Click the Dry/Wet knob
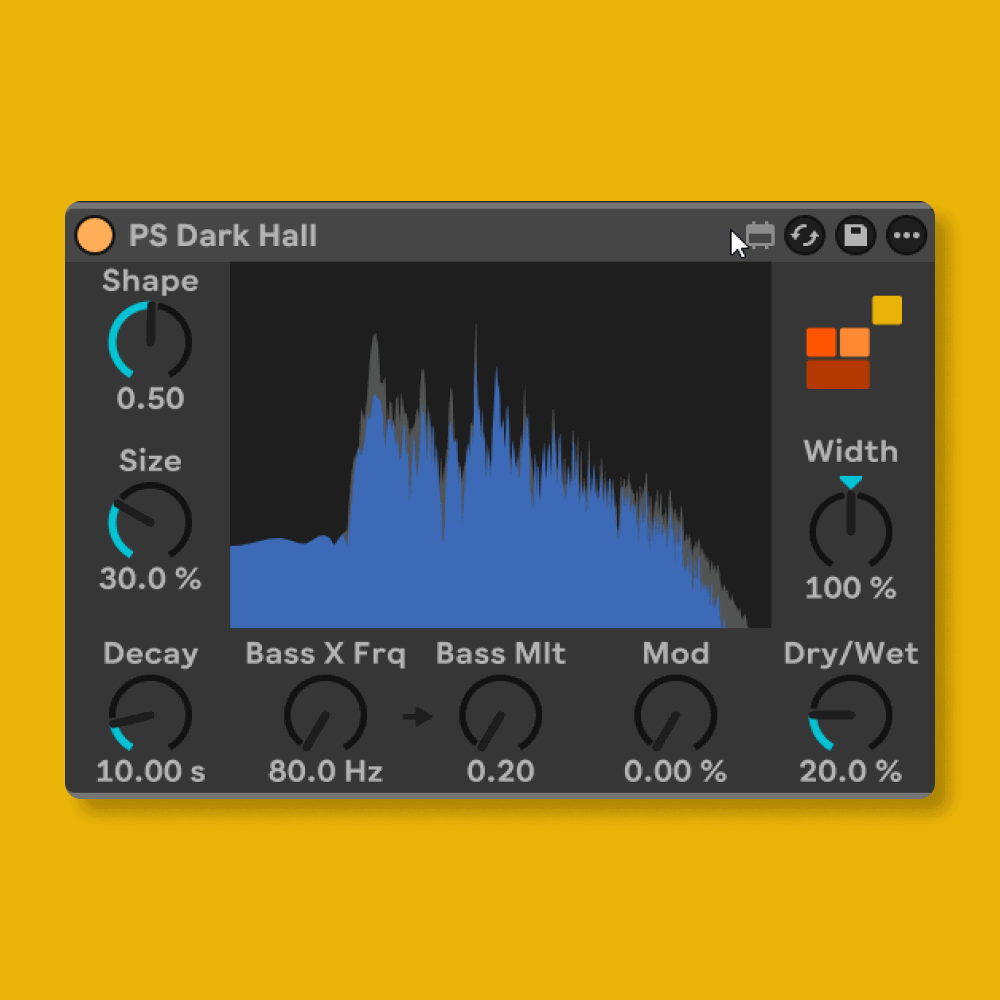 click(850, 715)
